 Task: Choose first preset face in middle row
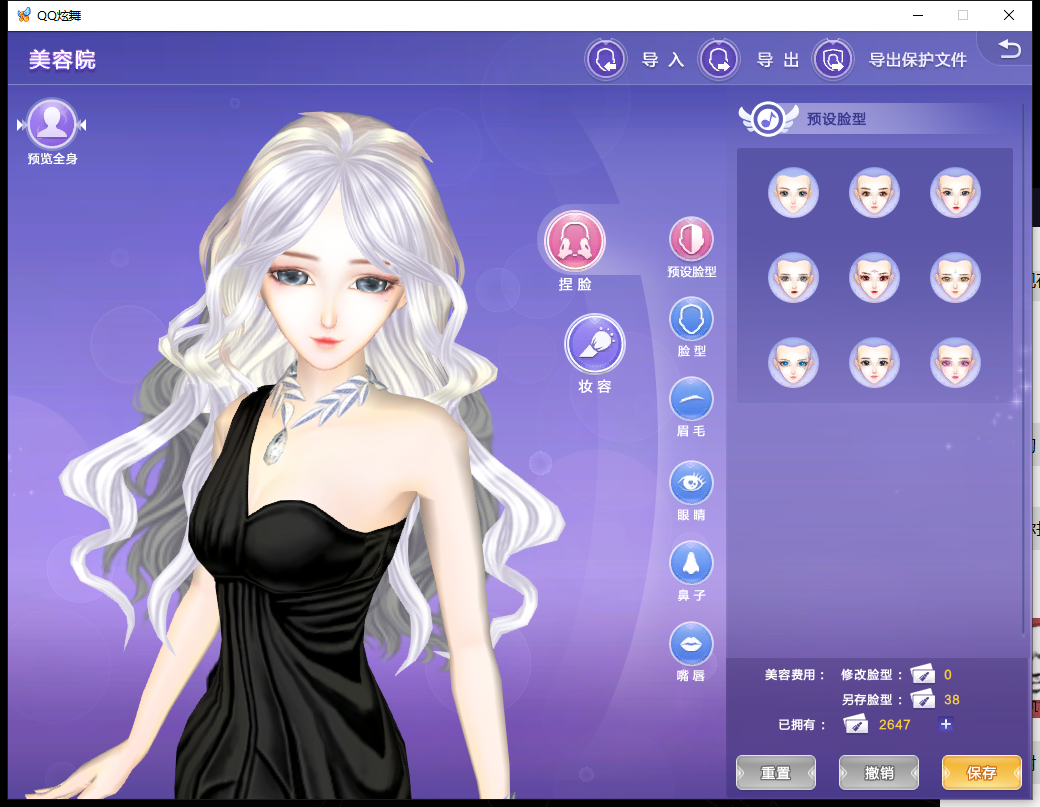click(793, 277)
